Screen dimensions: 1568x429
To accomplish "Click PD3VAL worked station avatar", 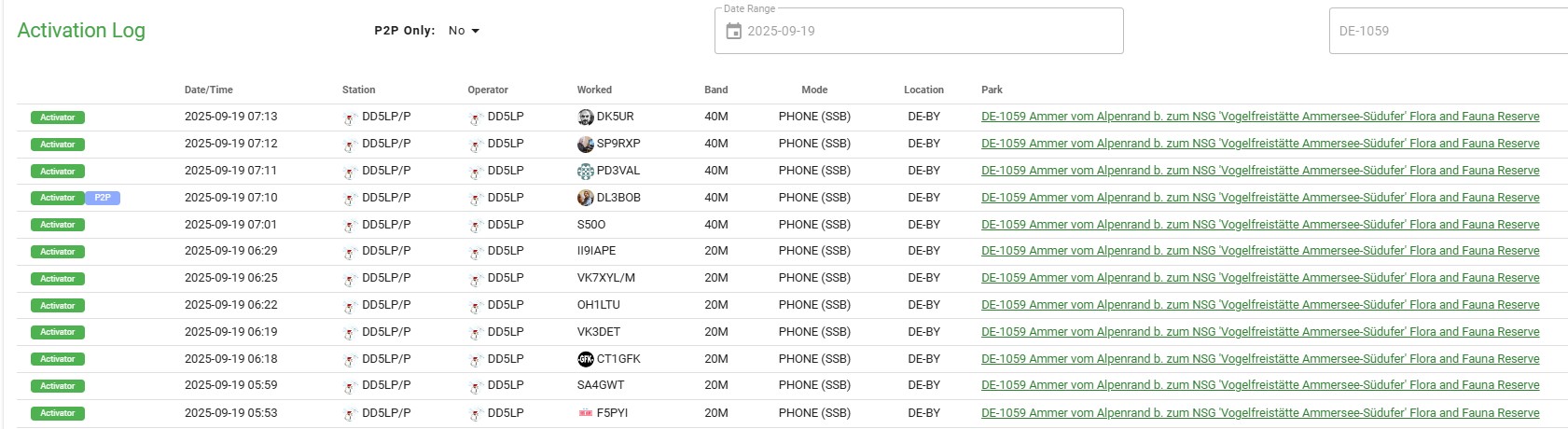I will [x=586, y=172].
